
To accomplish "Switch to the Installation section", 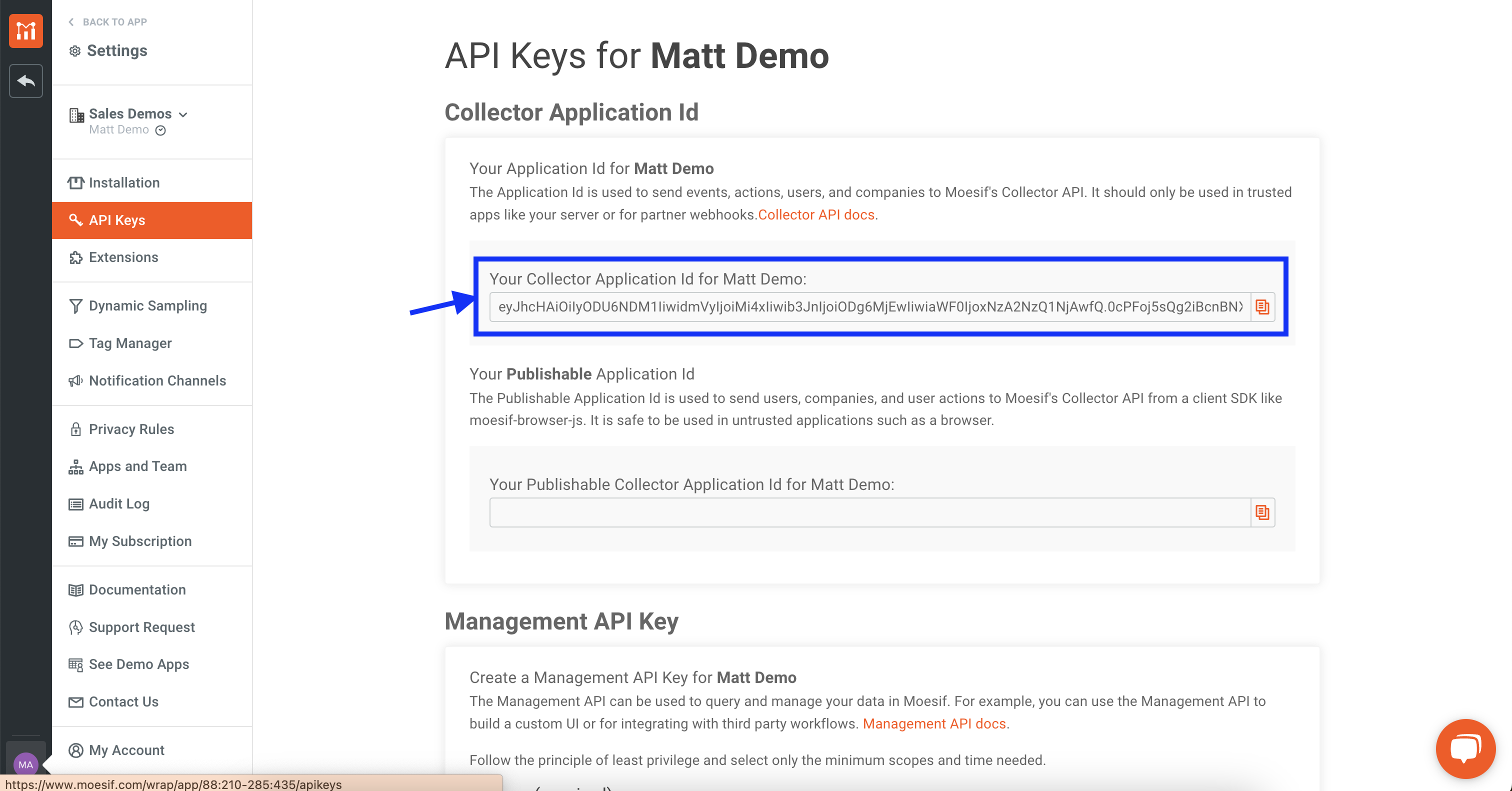I will click(124, 182).
